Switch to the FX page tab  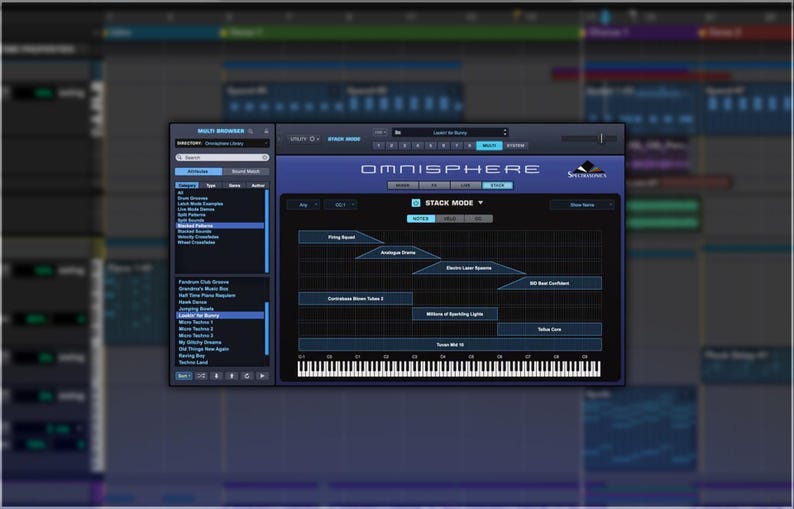pos(434,185)
